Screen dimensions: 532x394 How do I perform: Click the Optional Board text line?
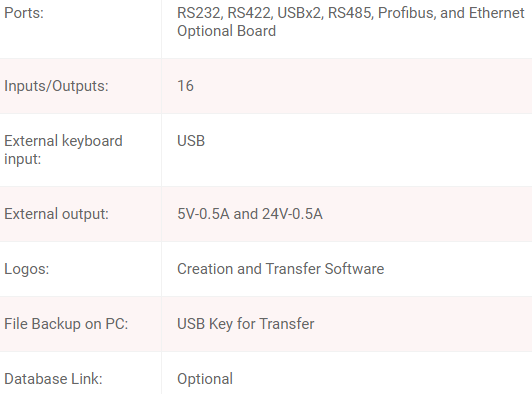(x=226, y=31)
